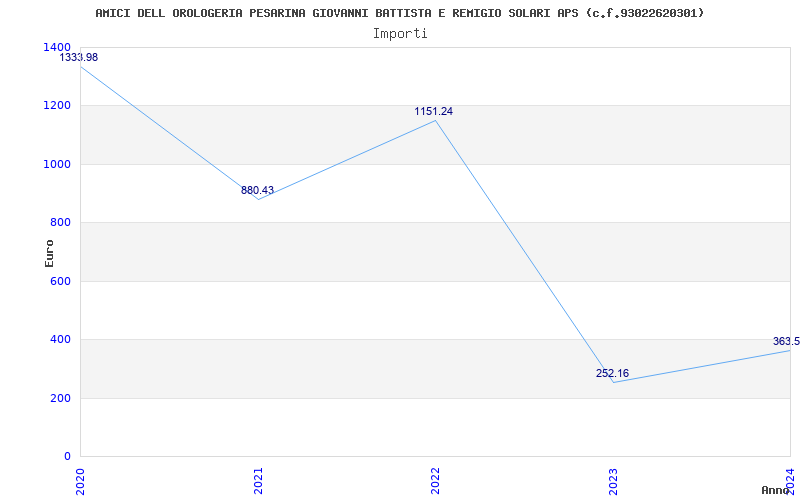Select the 252.16 data label

[x=612, y=373]
